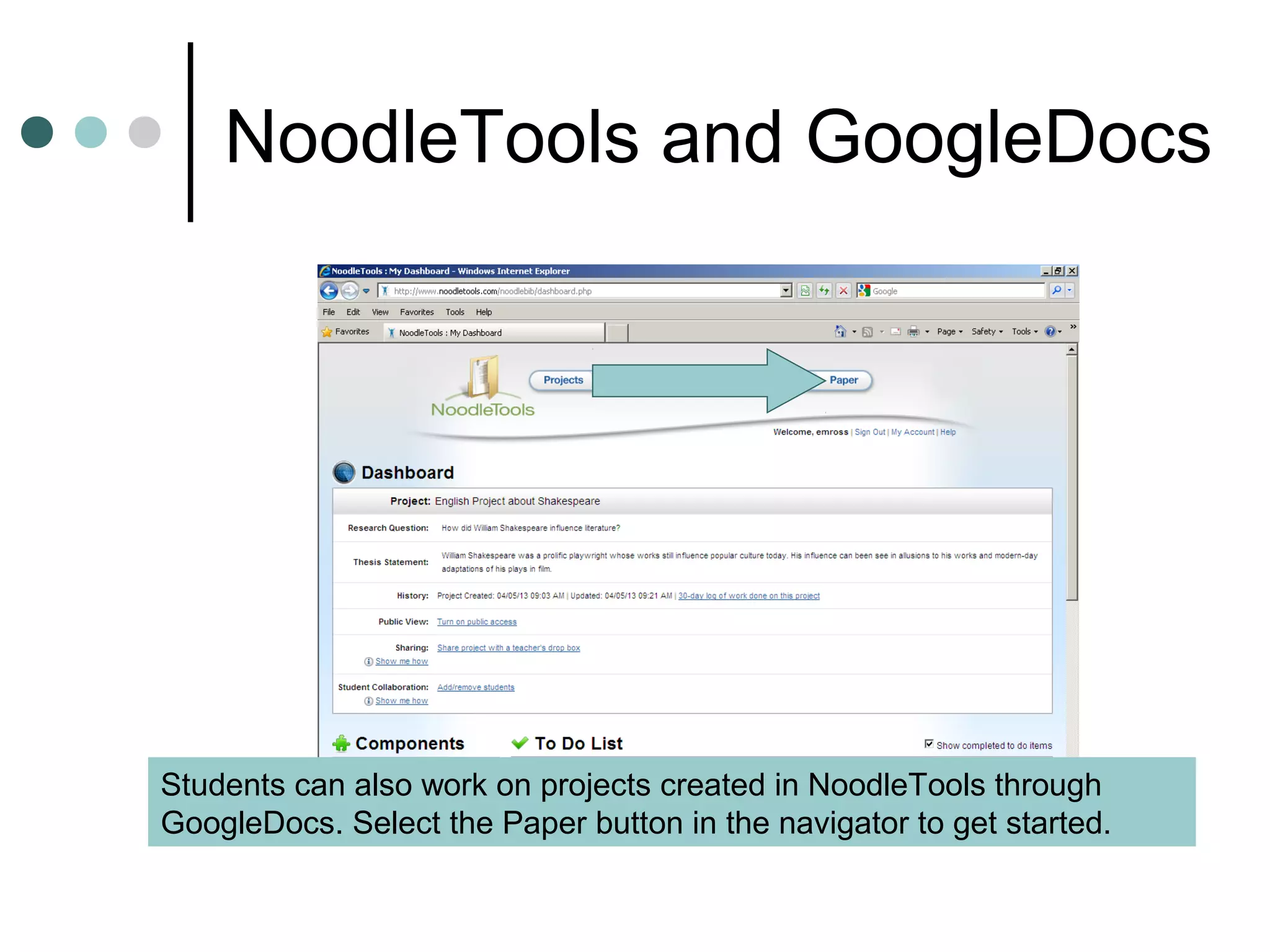1270x952 pixels.
Task: Open the Edit menu
Action: point(353,312)
